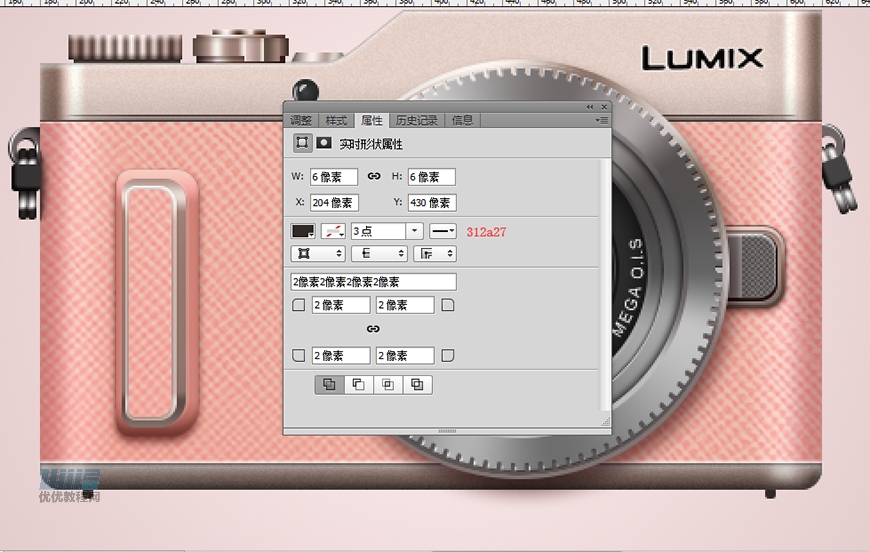Select the exclude overlapping shapes operation

coord(417,384)
